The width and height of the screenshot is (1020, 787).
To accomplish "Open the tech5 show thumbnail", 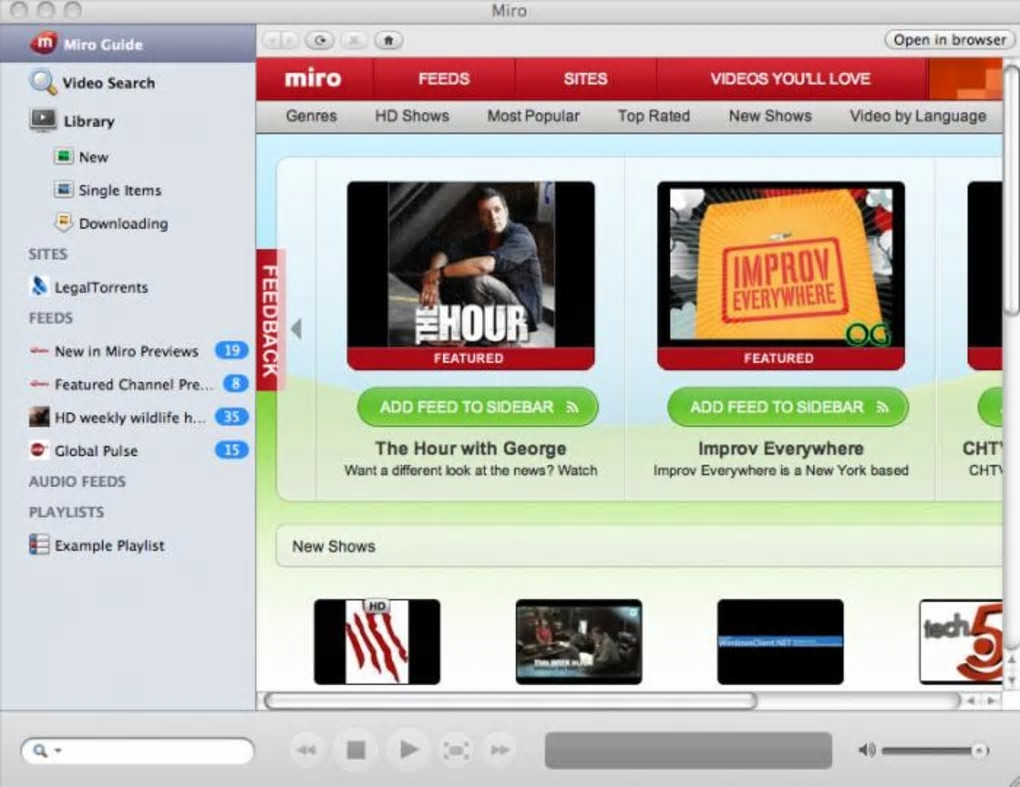I will tap(960, 641).
